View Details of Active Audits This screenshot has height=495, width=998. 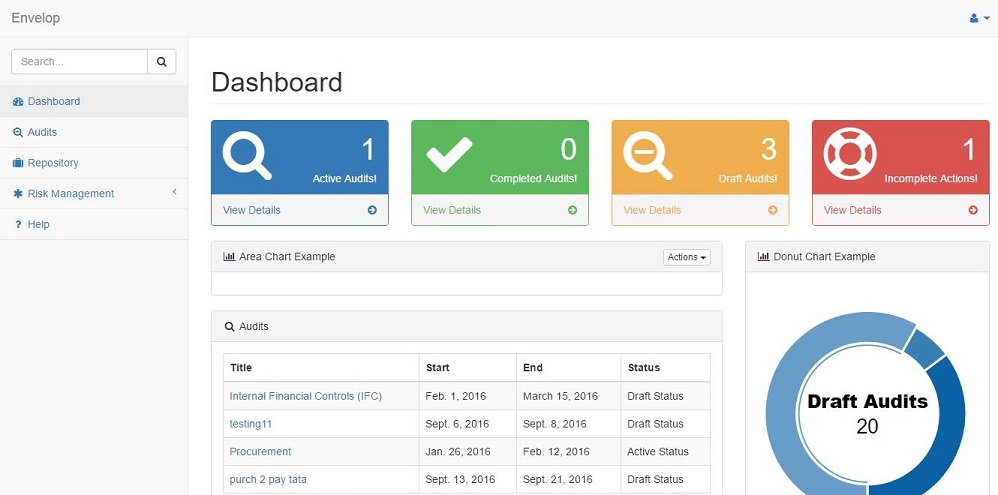coord(251,210)
